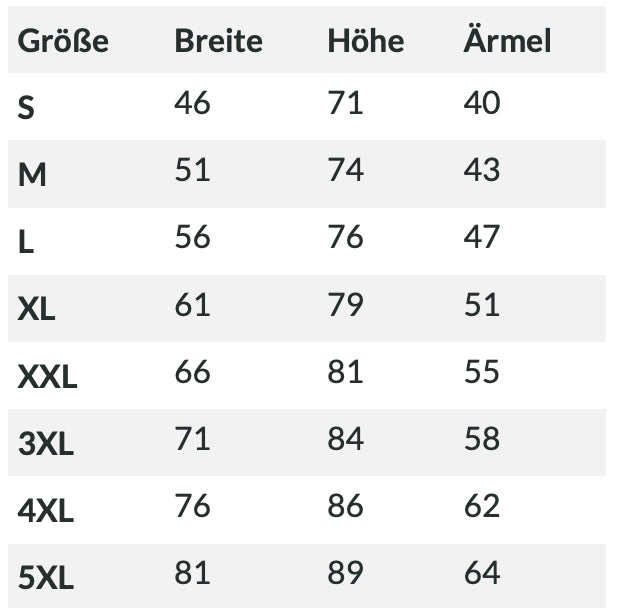Screen dimensions: 620x608
Task: Click the L size row label
Action: pyautogui.click(x=26, y=242)
